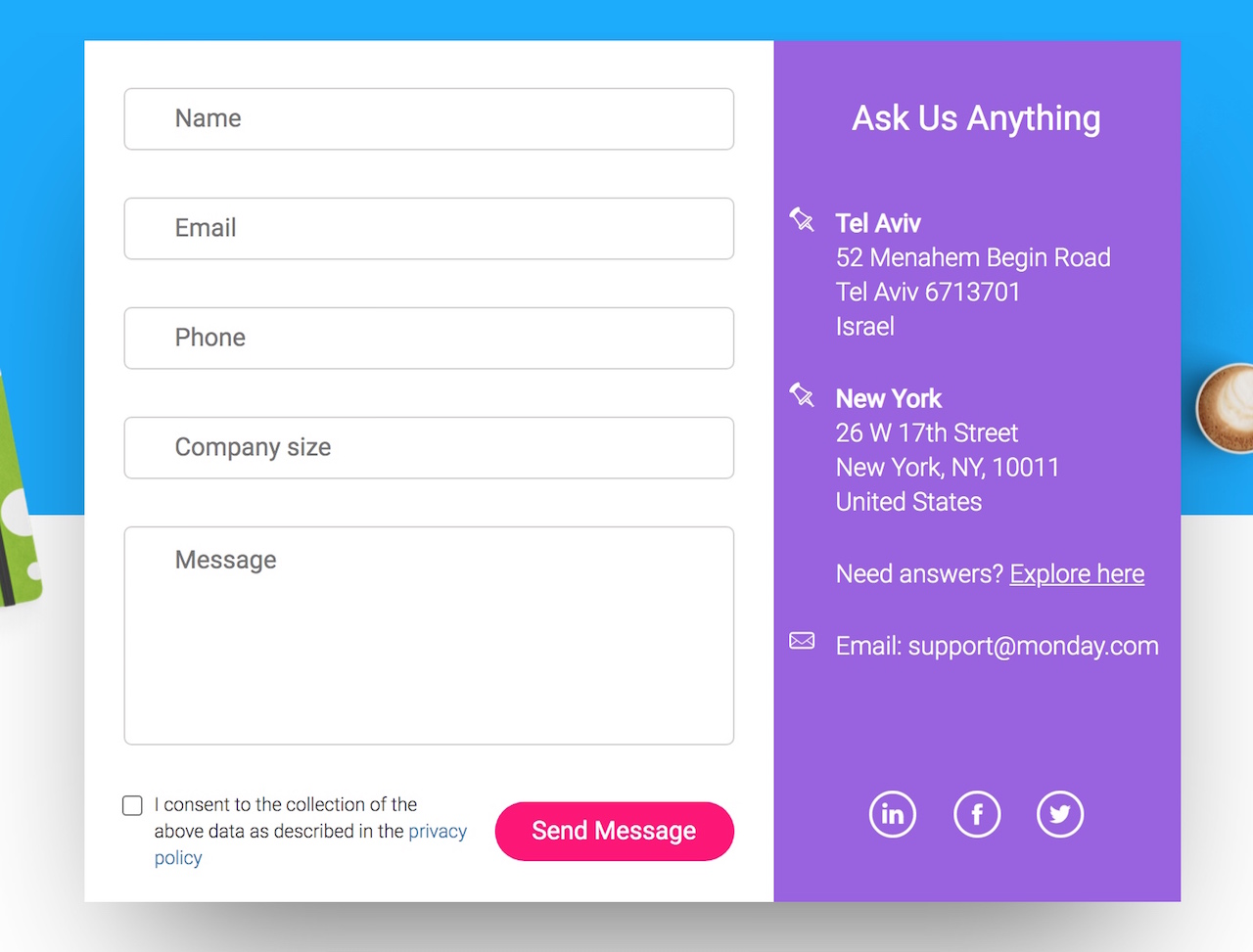Screen dimensions: 1253x952
Task: Click the pushpin icon beside Tel Aviv
Action: [x=802, y=219]
